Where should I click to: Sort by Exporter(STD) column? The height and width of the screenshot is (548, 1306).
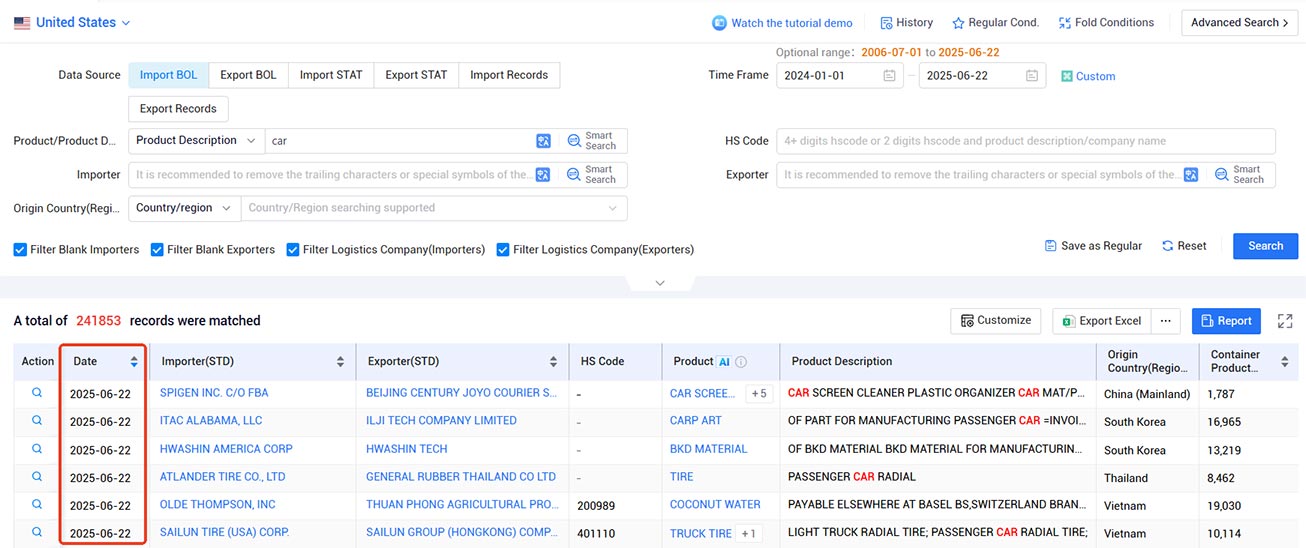pos(553,362)
